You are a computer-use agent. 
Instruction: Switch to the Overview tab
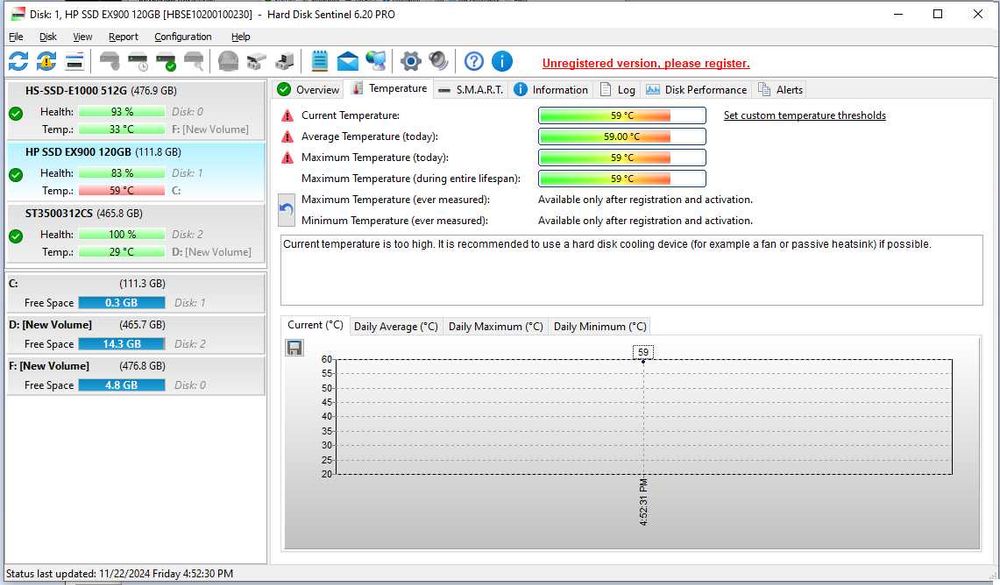click(309, 90)
